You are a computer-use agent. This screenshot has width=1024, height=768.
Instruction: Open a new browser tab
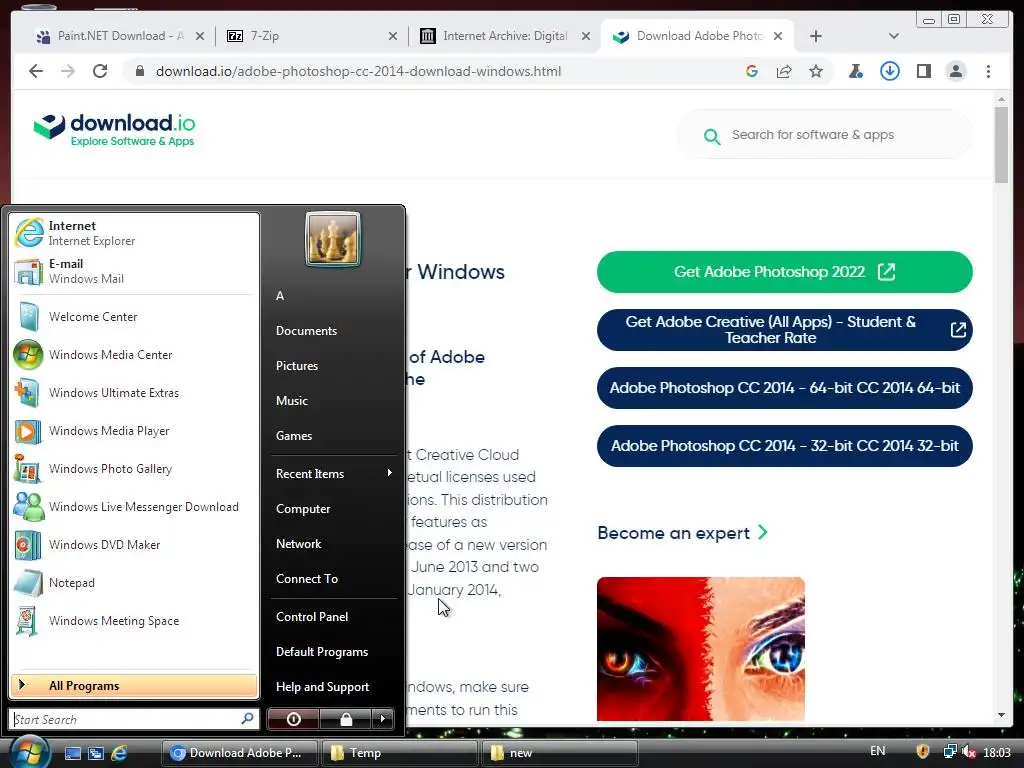pos(816,36)
